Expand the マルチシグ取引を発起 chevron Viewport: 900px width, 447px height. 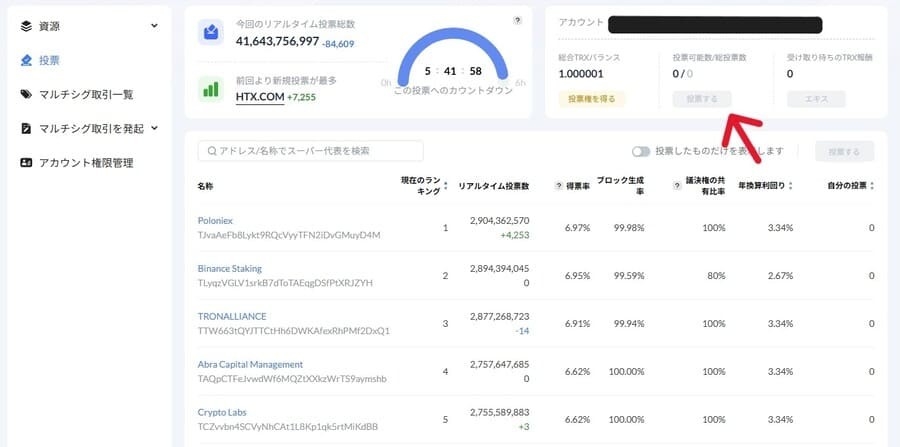[154, 128]
